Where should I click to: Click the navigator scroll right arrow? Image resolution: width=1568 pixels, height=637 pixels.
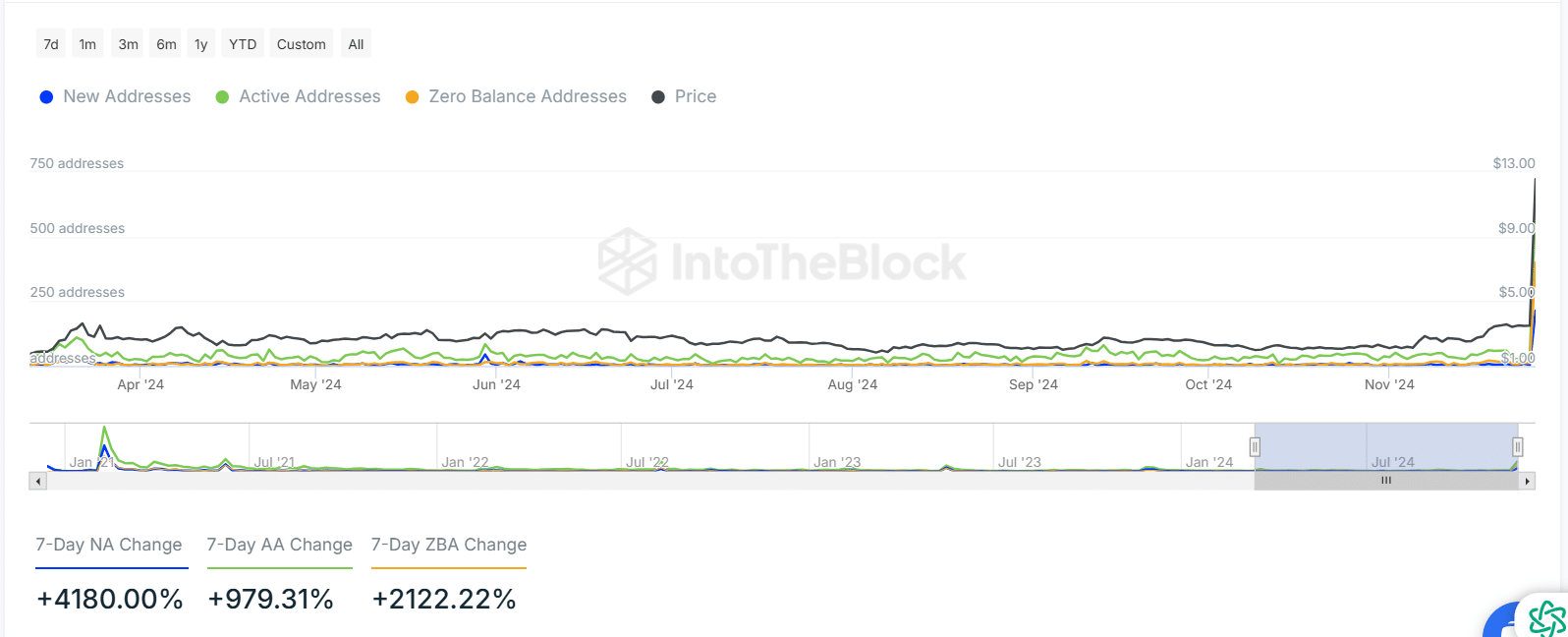1528,482
